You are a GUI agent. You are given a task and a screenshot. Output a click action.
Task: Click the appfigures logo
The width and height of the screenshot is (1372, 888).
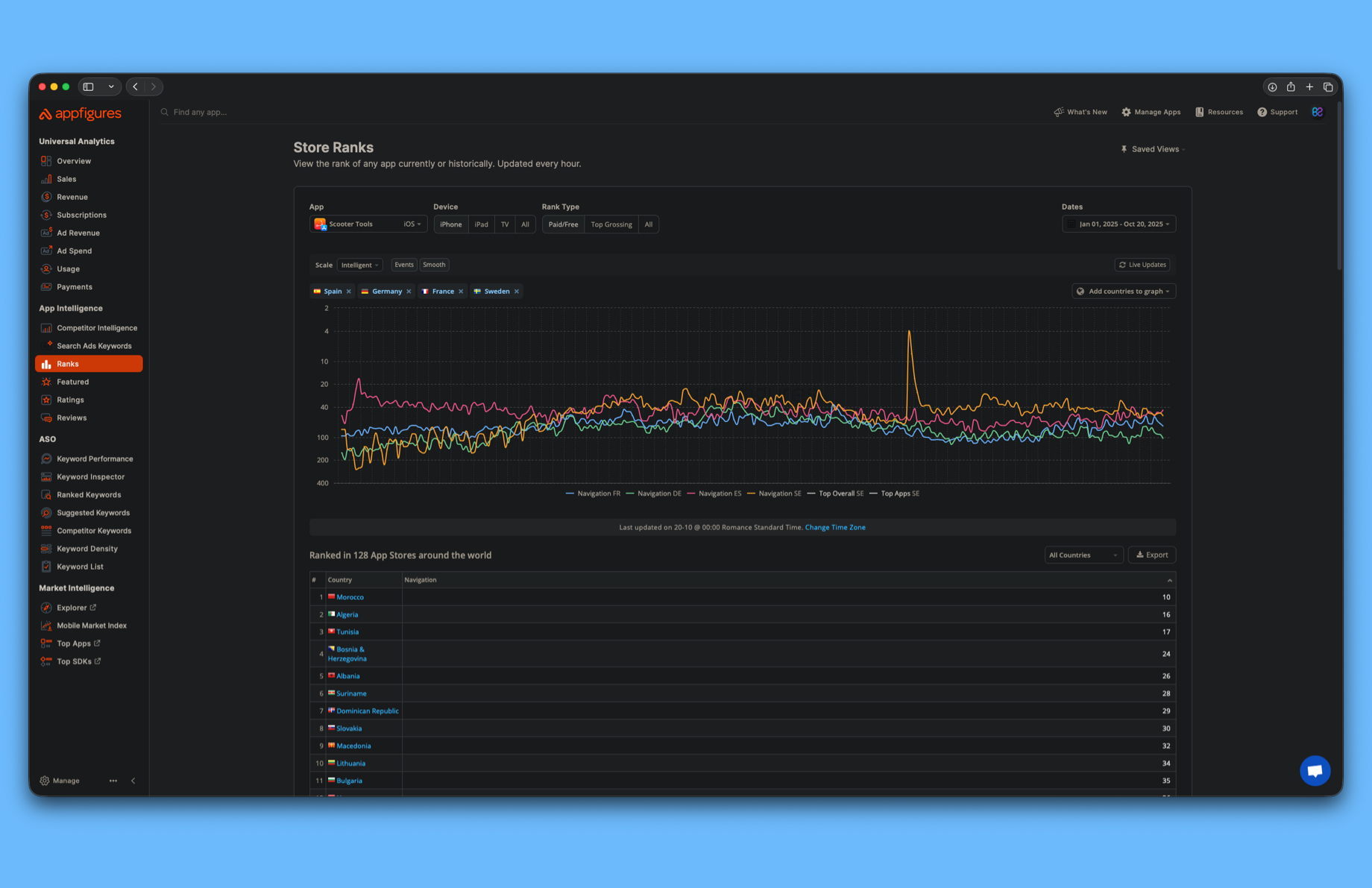[80, 113]
